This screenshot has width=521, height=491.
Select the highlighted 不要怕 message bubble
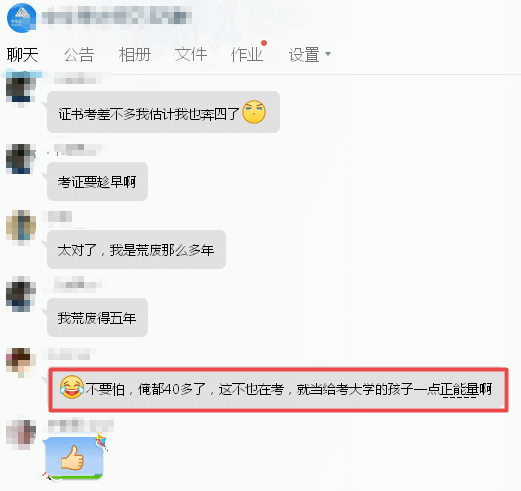(278, 390)
